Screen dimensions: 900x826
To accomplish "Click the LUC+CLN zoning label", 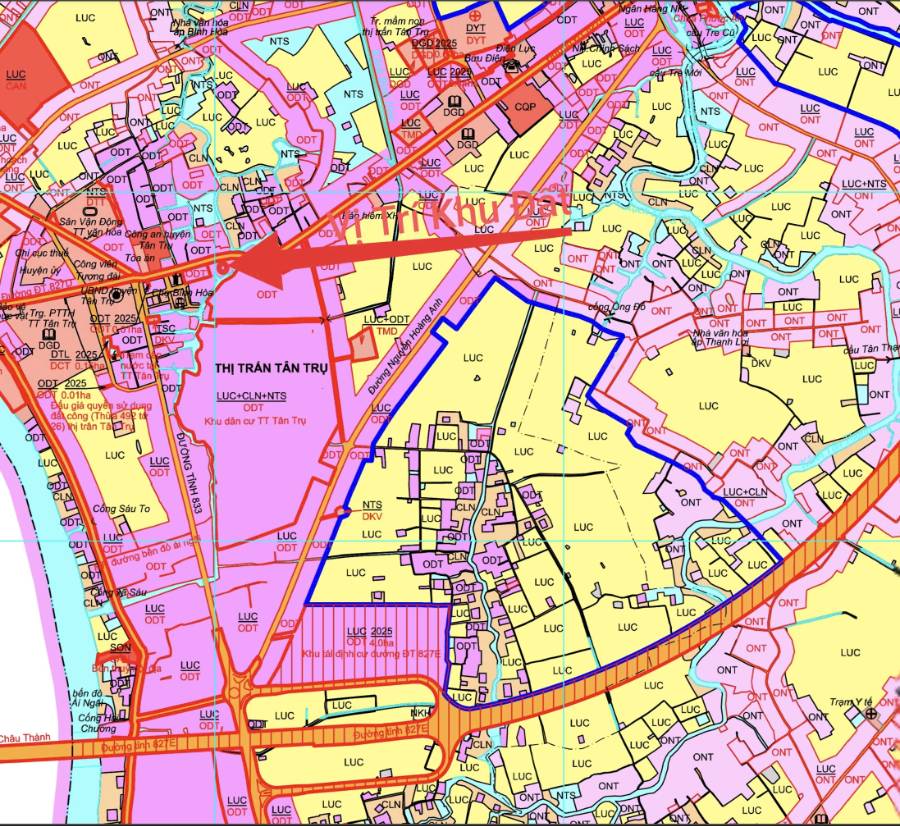I will 744,492.
